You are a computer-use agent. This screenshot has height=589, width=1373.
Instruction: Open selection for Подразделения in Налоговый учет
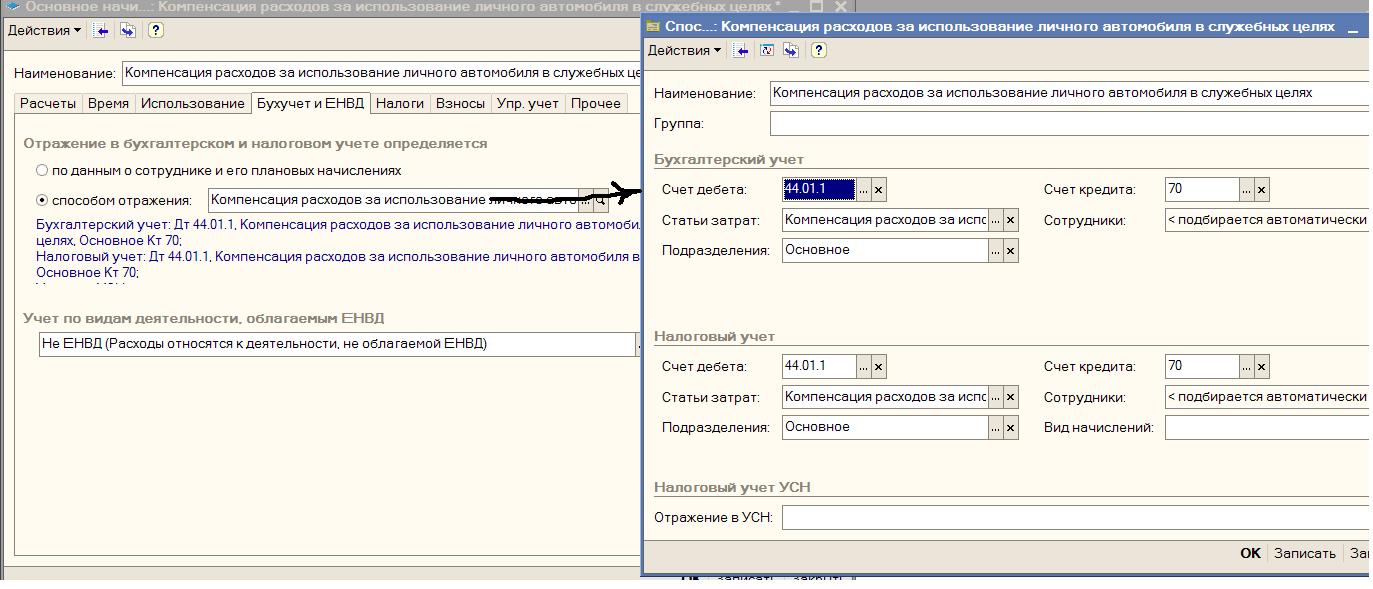(x=994, y=428)
